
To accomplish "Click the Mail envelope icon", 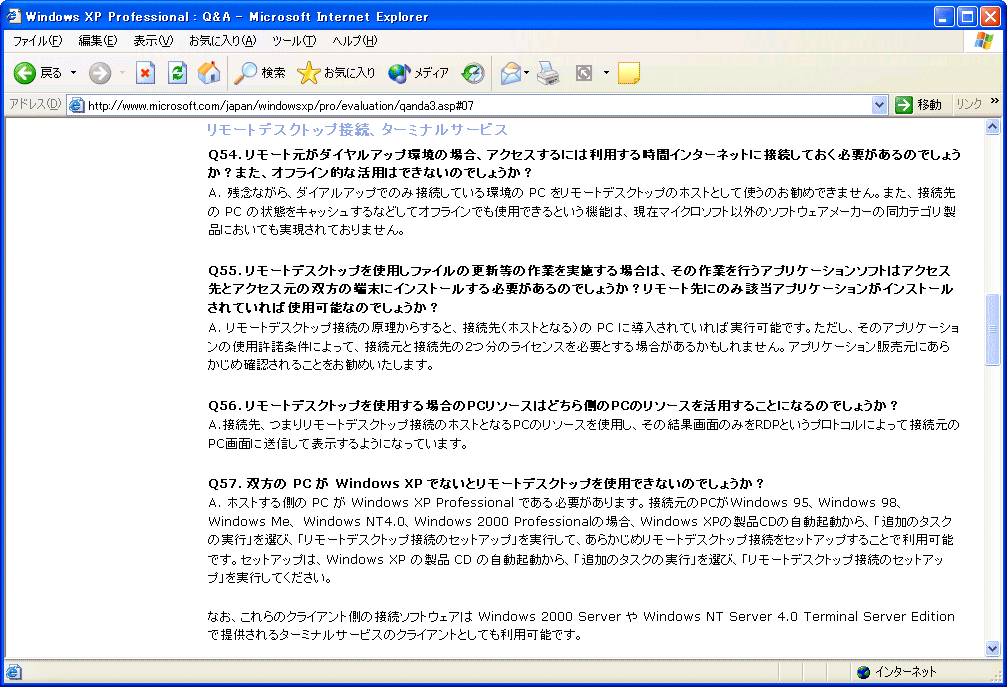I will [x=511, y=73].
